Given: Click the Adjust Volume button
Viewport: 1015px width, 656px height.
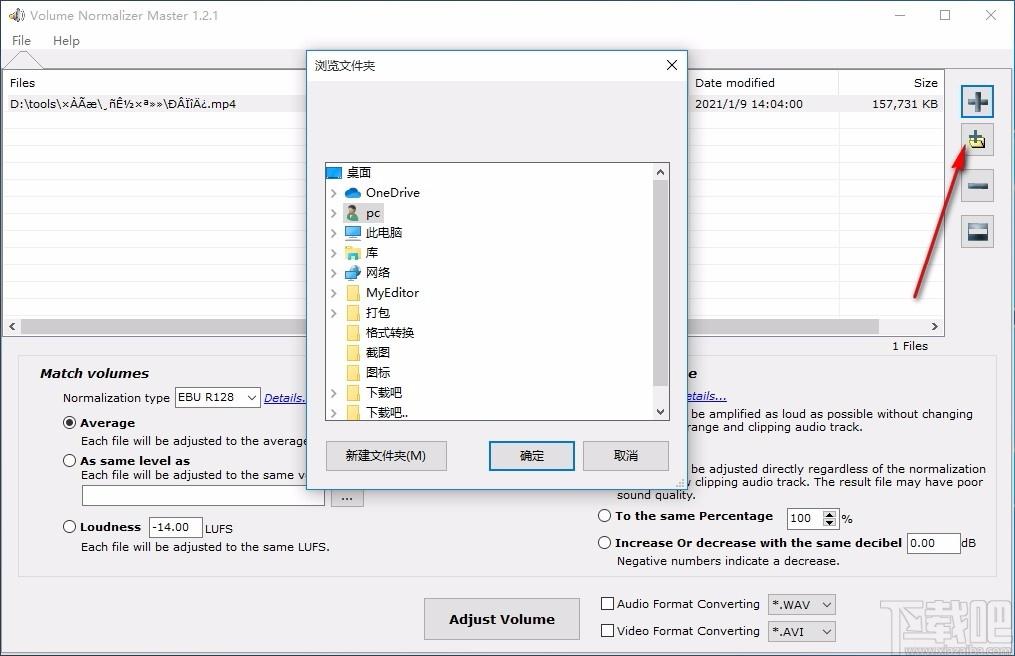Looking at the screenshot, I should pos(502,619).
